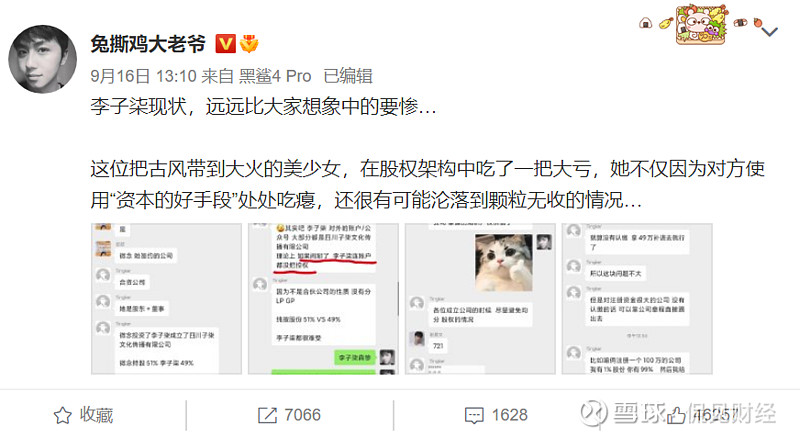Click the orange verified V badge
The height and width of the screenshot is (438, 800).
click(x=225, y=44)
